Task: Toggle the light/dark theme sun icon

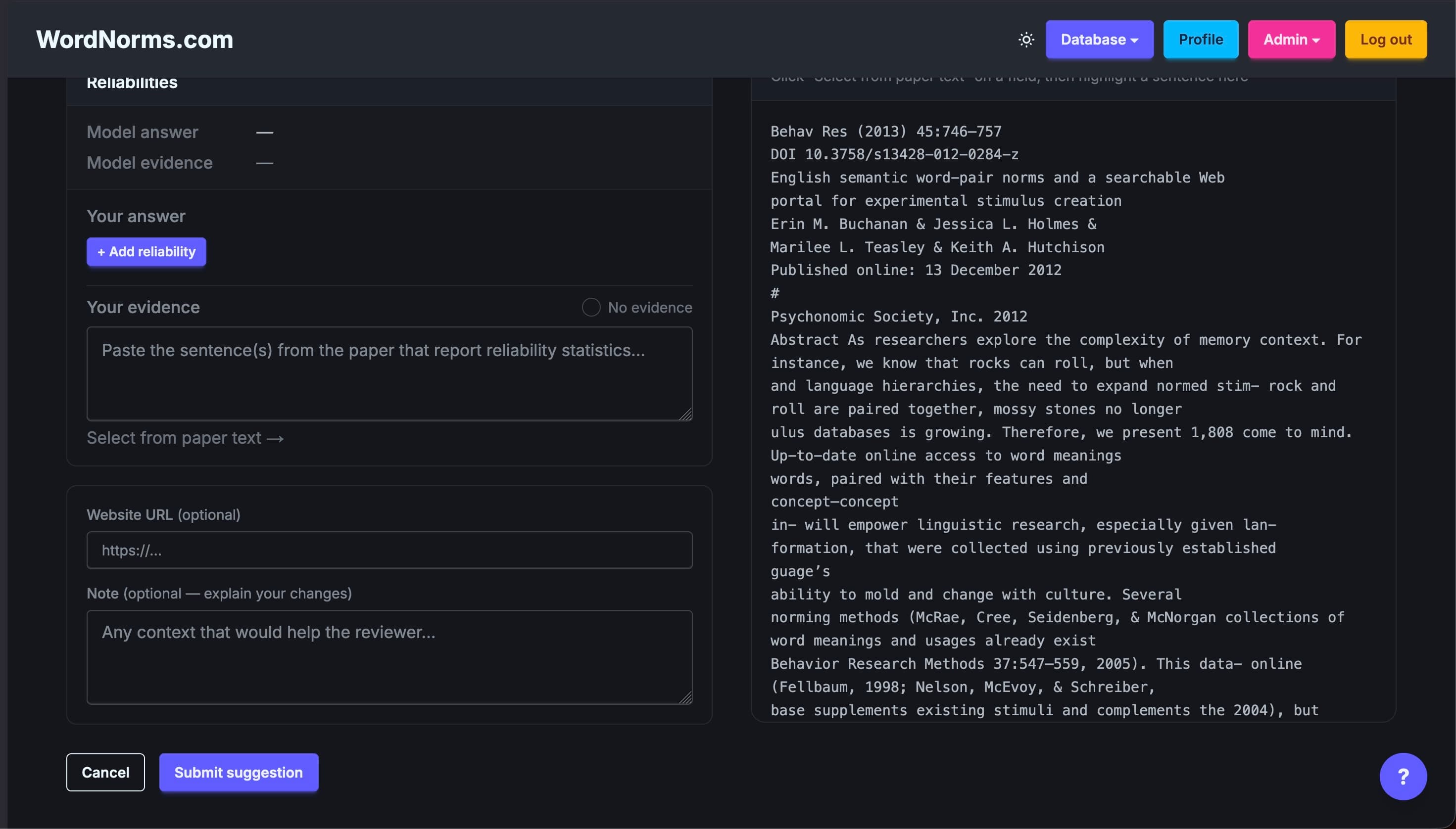Action: tap(1026, 39)
